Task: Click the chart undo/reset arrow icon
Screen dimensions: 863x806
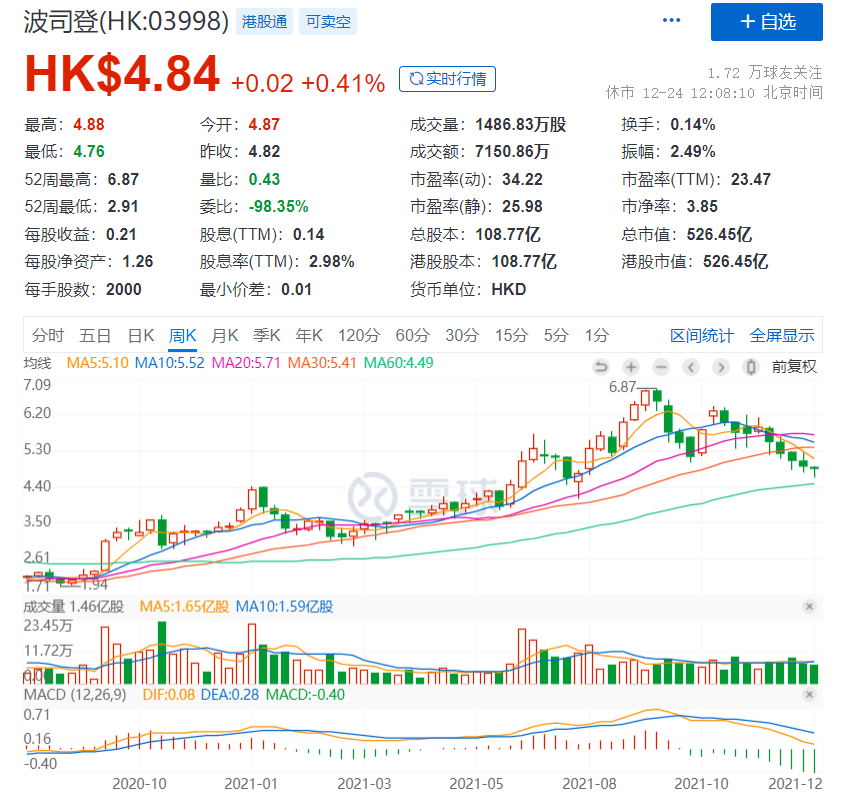Action: pos(602,367)
